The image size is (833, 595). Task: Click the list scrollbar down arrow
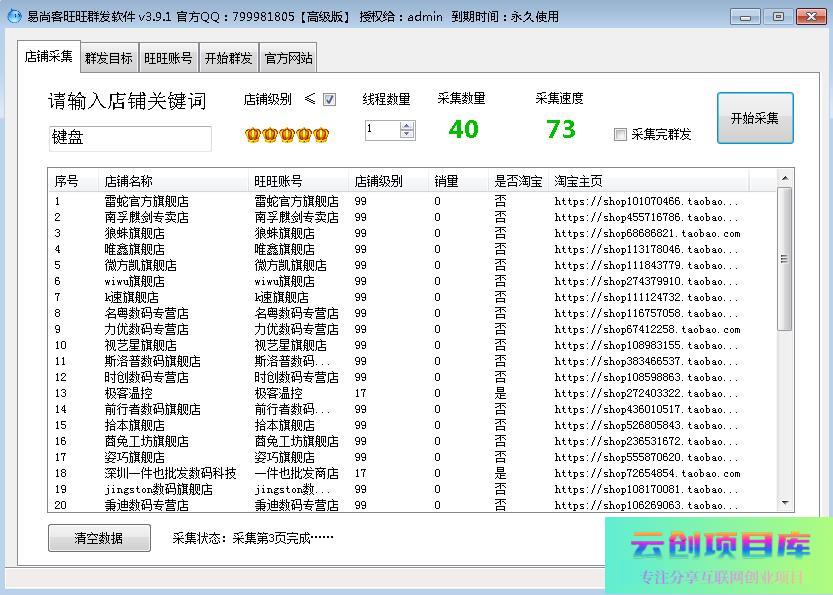[x=785, y=504]
